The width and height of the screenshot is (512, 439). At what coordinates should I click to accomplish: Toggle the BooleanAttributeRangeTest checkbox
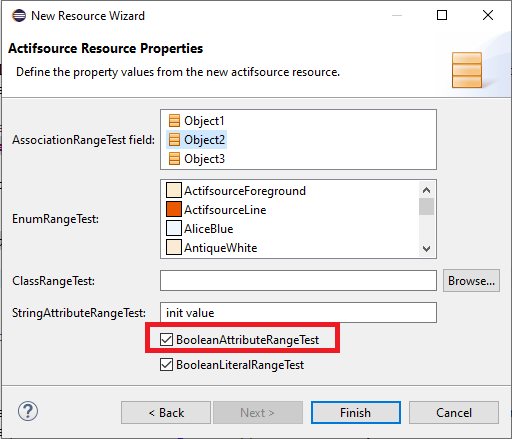coord(166,340)
